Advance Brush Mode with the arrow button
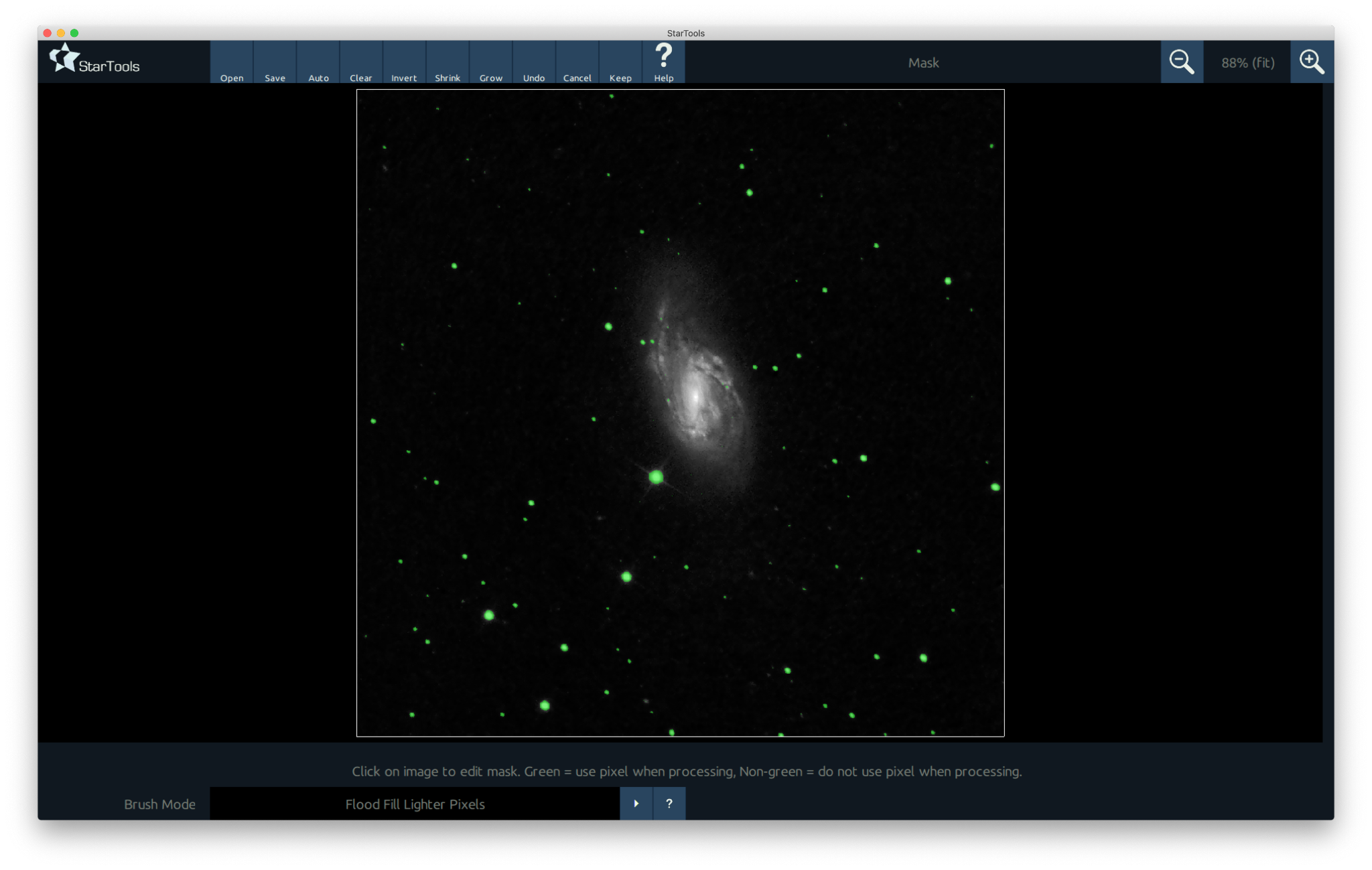The image size is (1372, 870). click(636, 804)
